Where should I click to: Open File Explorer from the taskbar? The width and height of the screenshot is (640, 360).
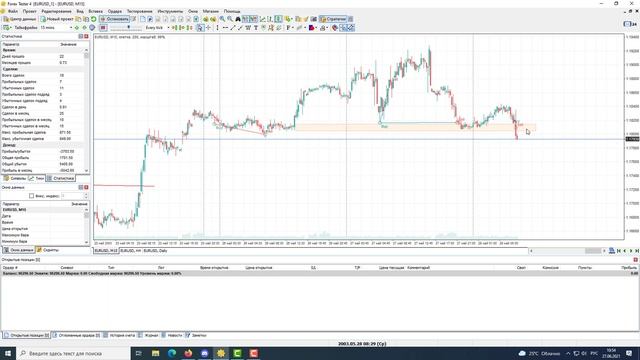pos(156,353)
